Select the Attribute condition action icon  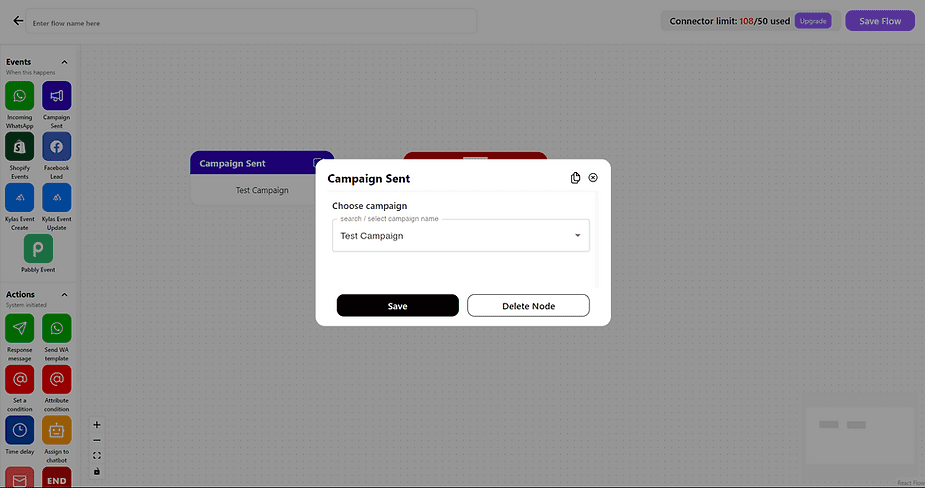tap(57, 379)
